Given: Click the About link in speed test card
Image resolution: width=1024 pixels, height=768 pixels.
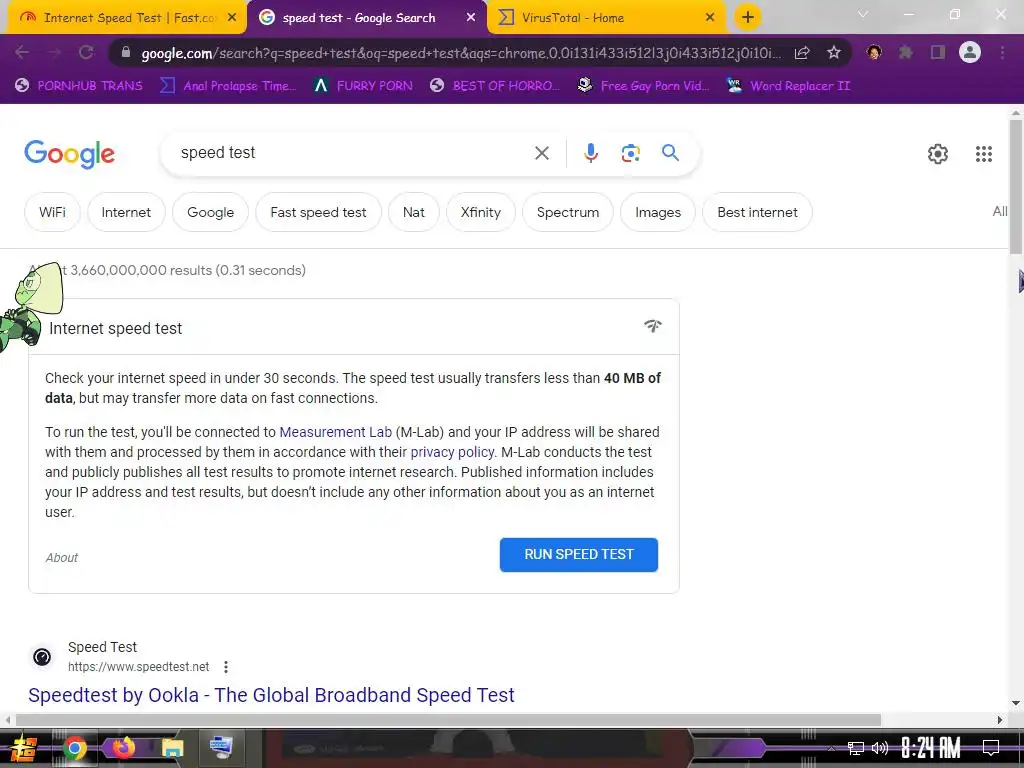Looking at the screenshot, I should coord(61,558).
